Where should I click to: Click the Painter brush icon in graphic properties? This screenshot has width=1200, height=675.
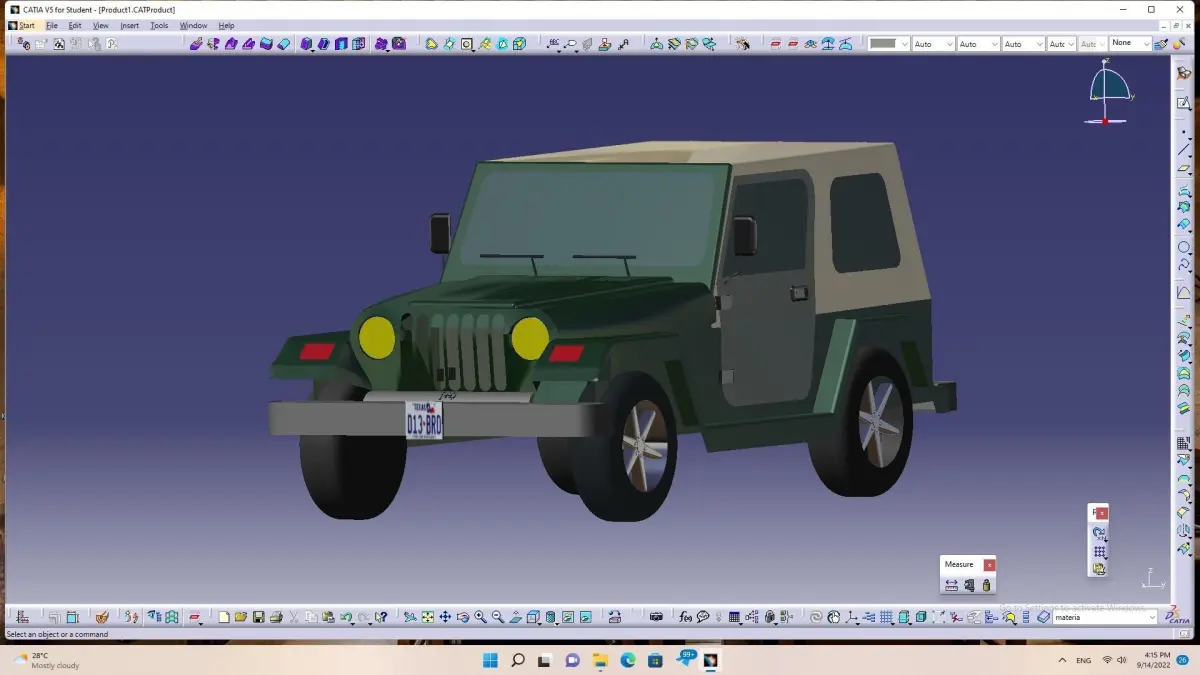point(1160,44)
